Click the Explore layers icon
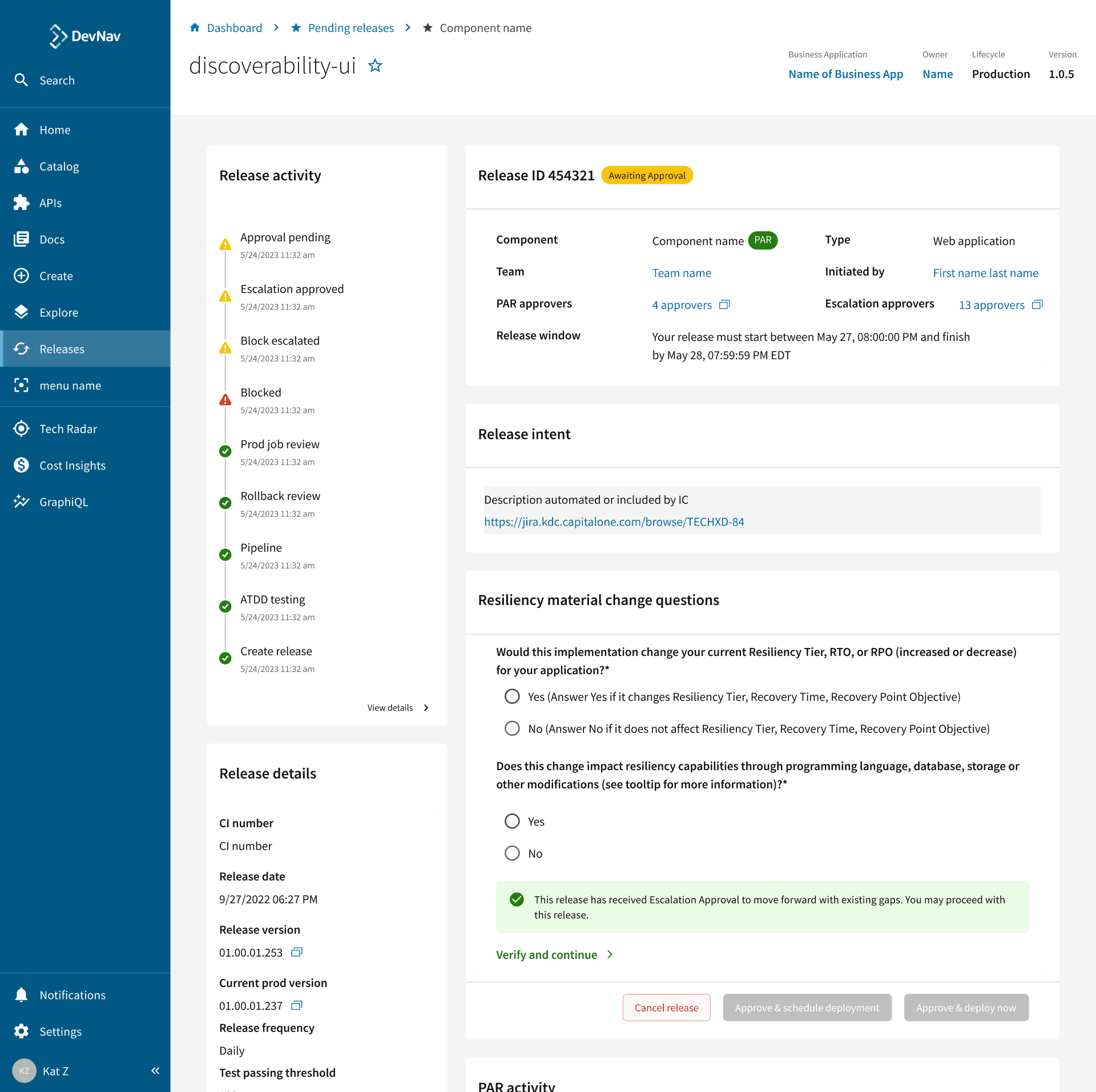Viewport: 1096px width, 1092px height. point(21,312)
